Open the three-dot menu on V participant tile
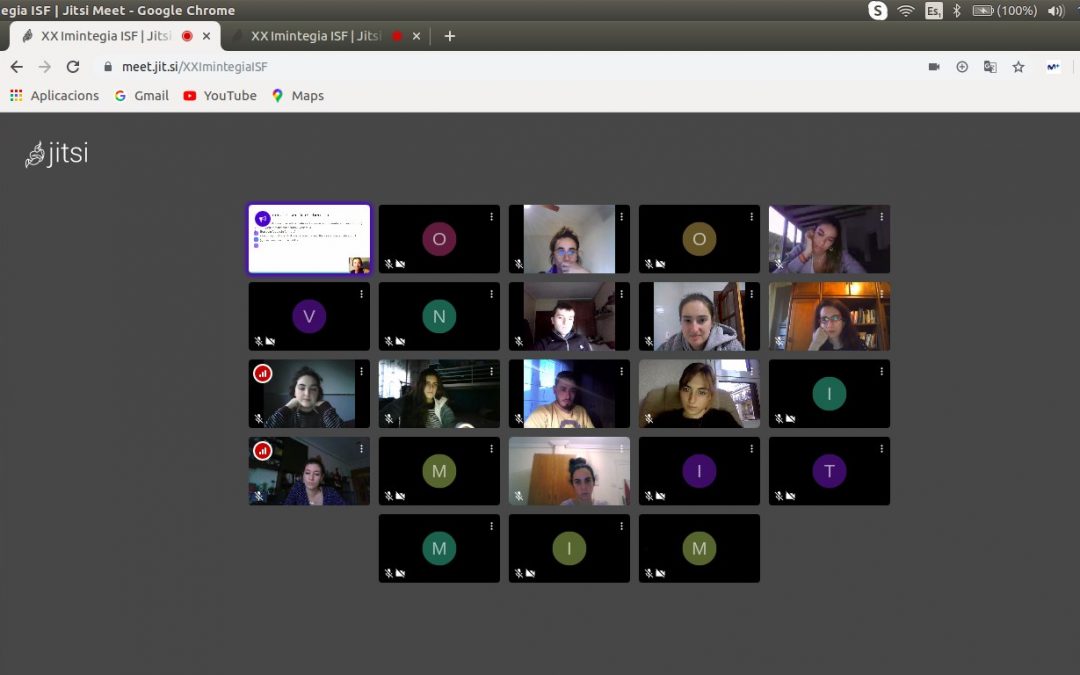The width and height of the screenshot is (1080, 675). click(x=361, y=294)
